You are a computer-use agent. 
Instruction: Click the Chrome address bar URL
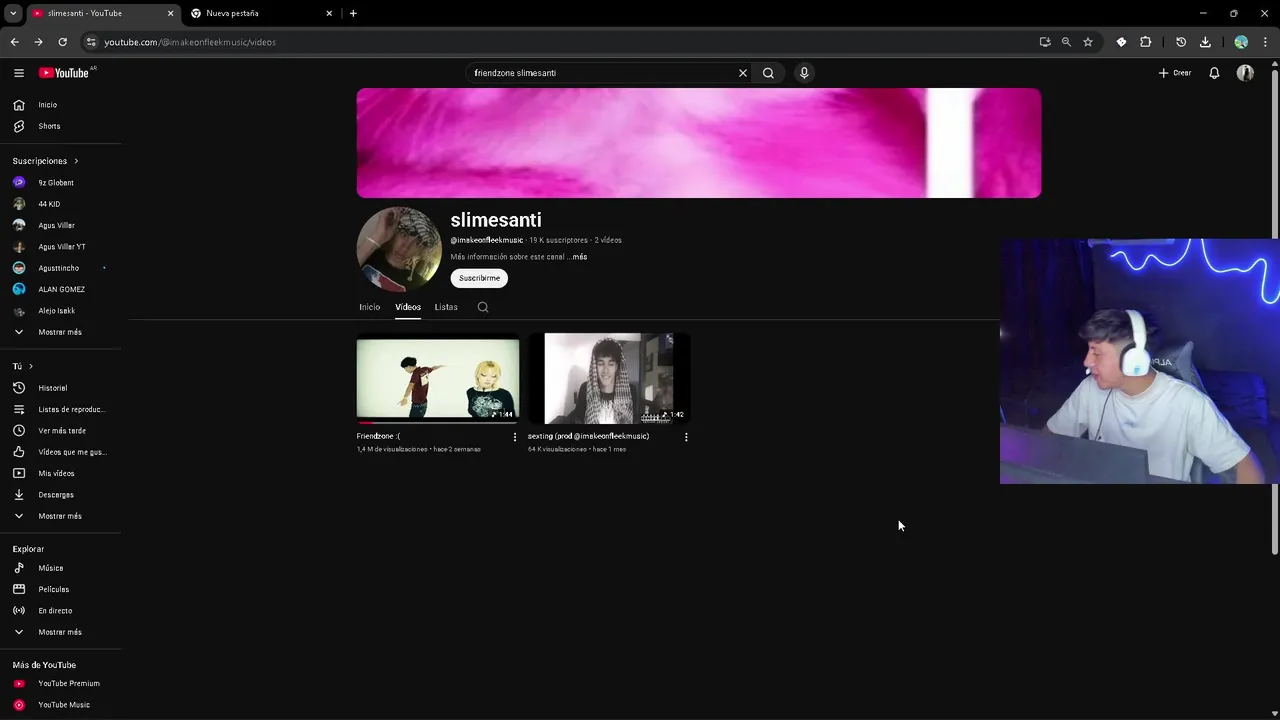pos(190,42)
